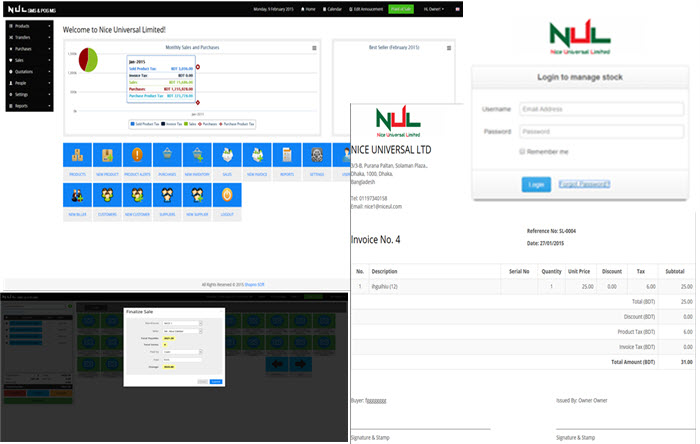Click the Logout power icon tile
The height and width of the screenshot is (444, 700).
tap(228, 196)
